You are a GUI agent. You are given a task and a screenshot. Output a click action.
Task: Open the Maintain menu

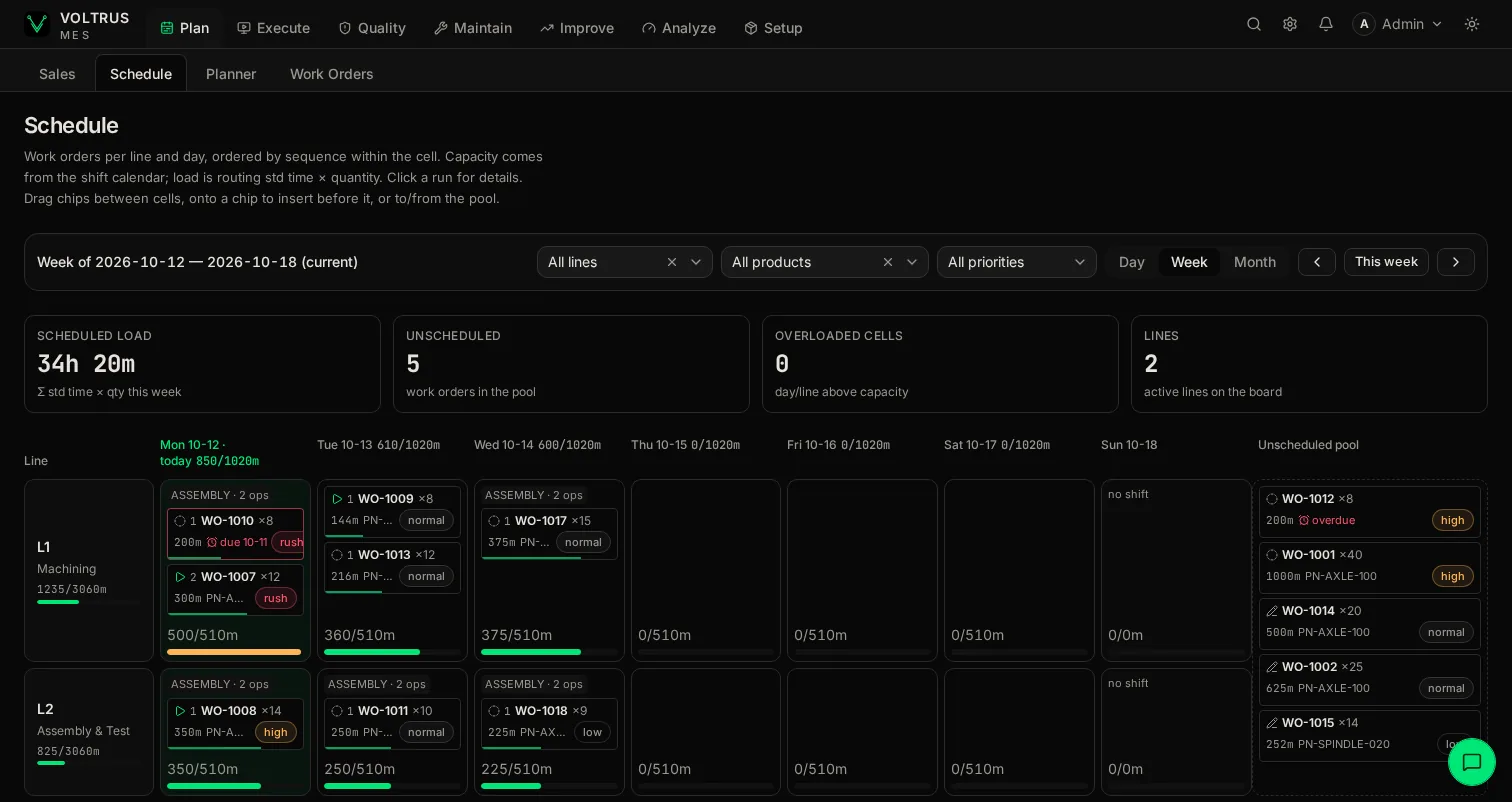click(473, 28)
